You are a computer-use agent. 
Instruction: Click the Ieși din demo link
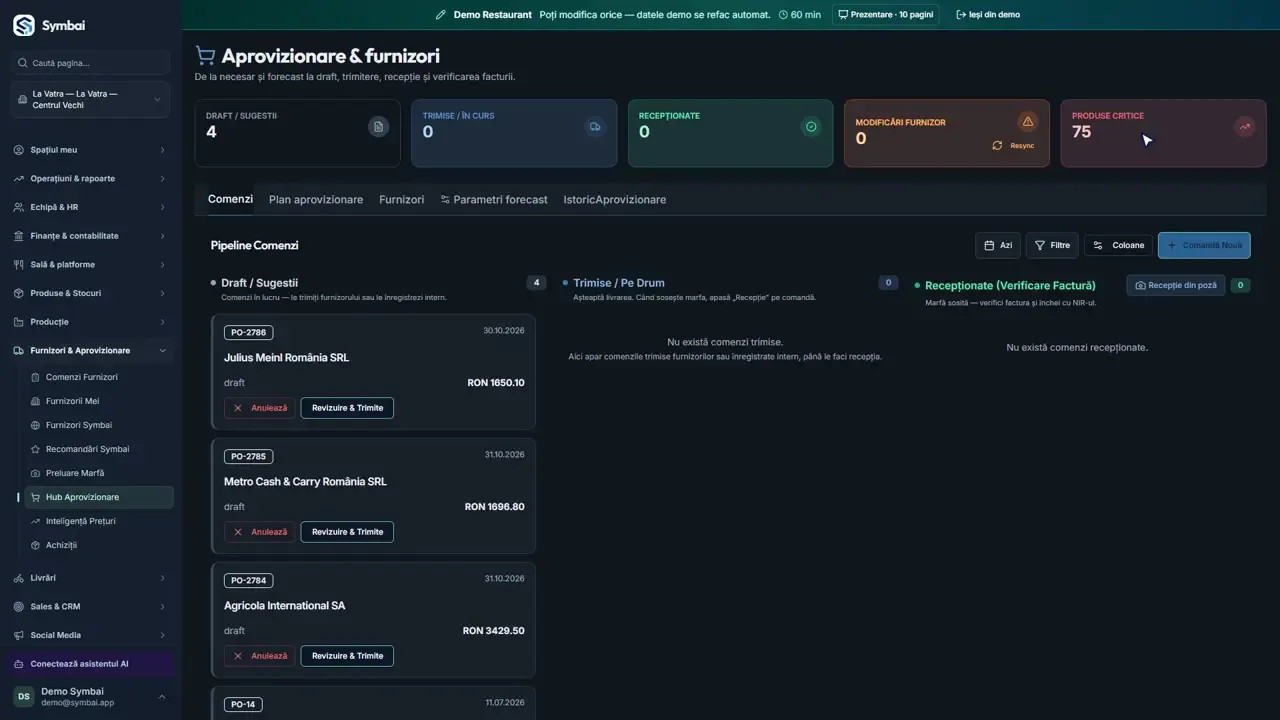pyautogui.click(x=988, y=15)
